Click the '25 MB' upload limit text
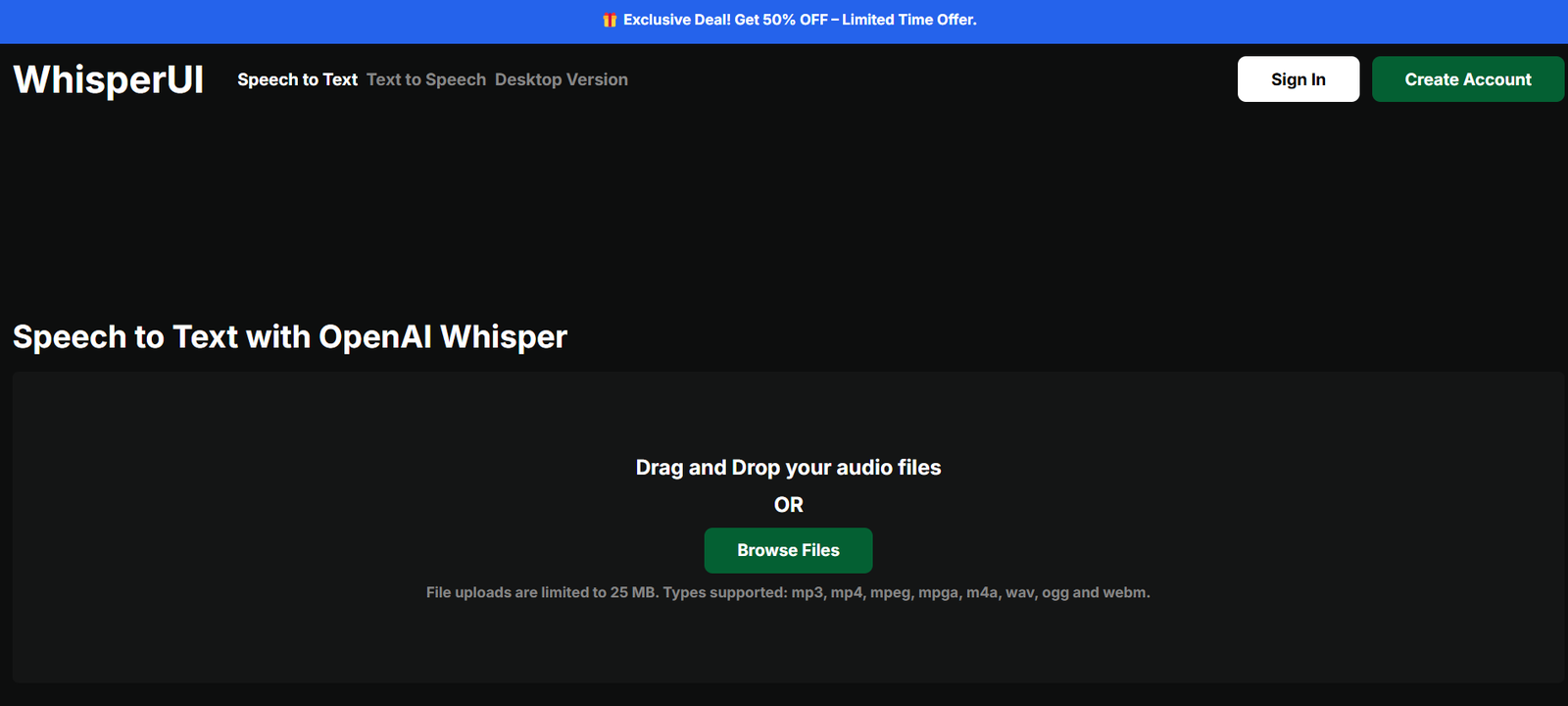This screenshot has height=706, width=1568. [633, 592]
